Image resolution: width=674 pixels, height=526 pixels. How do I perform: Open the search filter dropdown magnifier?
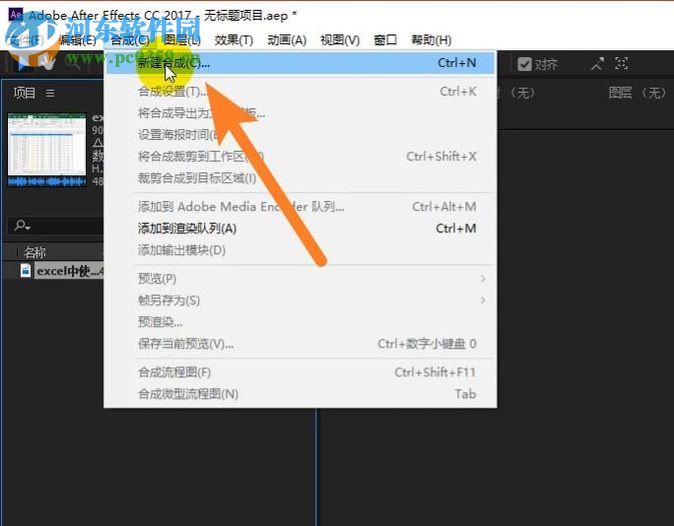click(21, 225)
